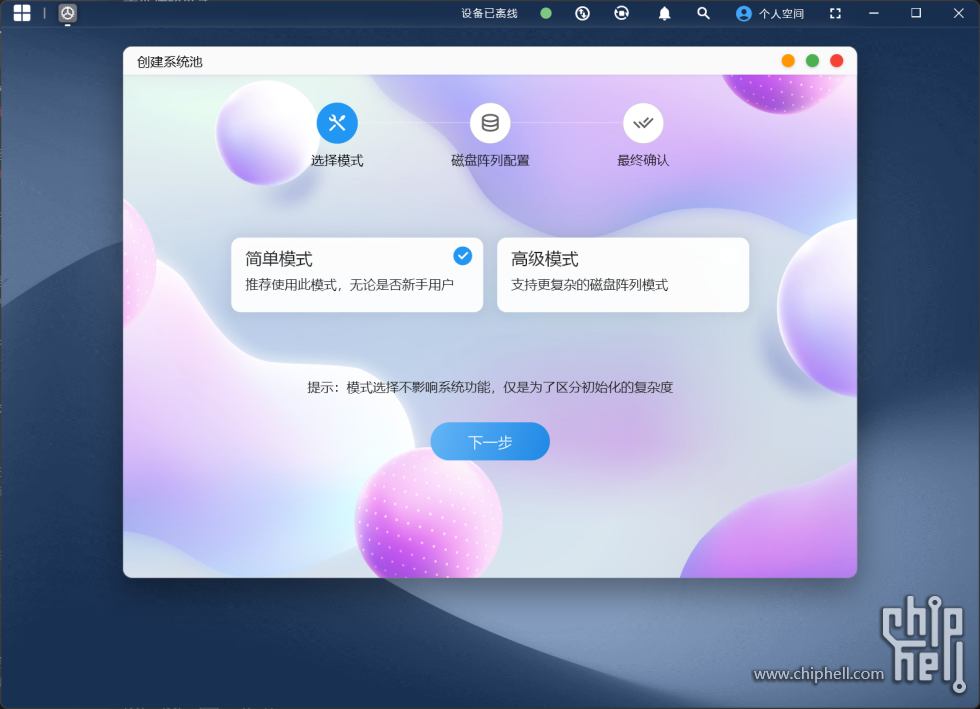Close the main application window
Viewport: 980px width, 709px height.
pyautogui.click(x=958, y=13)
